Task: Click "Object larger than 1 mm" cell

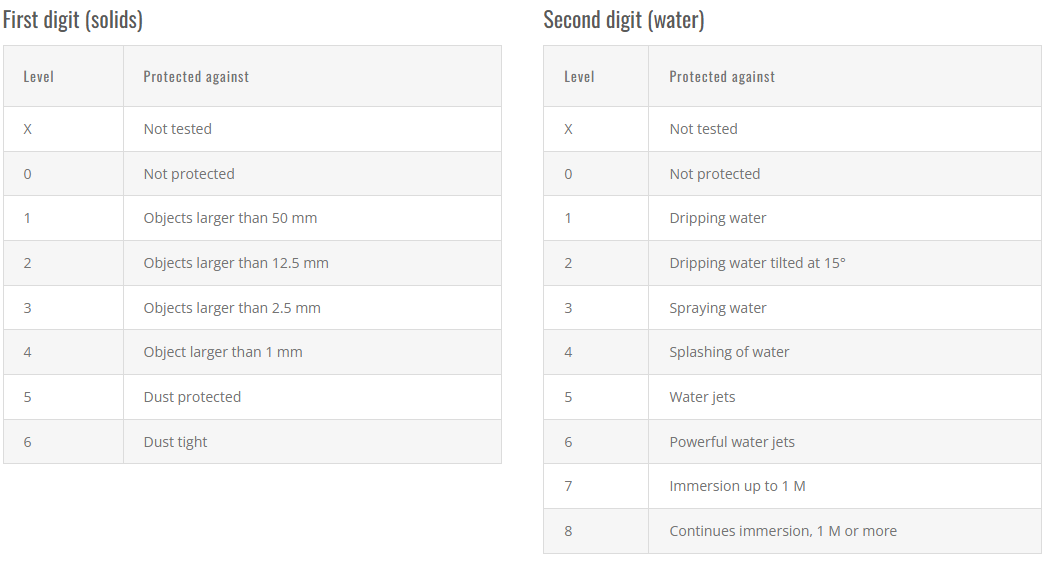Action: point(312,352)
